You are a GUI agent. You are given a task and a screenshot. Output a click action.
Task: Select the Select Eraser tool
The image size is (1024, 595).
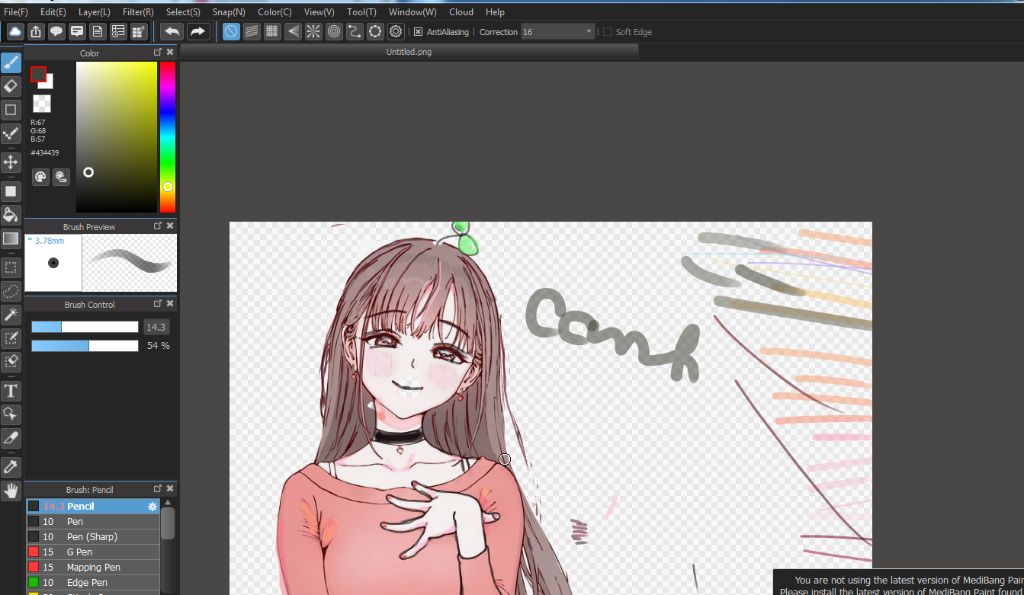[10, 362]
